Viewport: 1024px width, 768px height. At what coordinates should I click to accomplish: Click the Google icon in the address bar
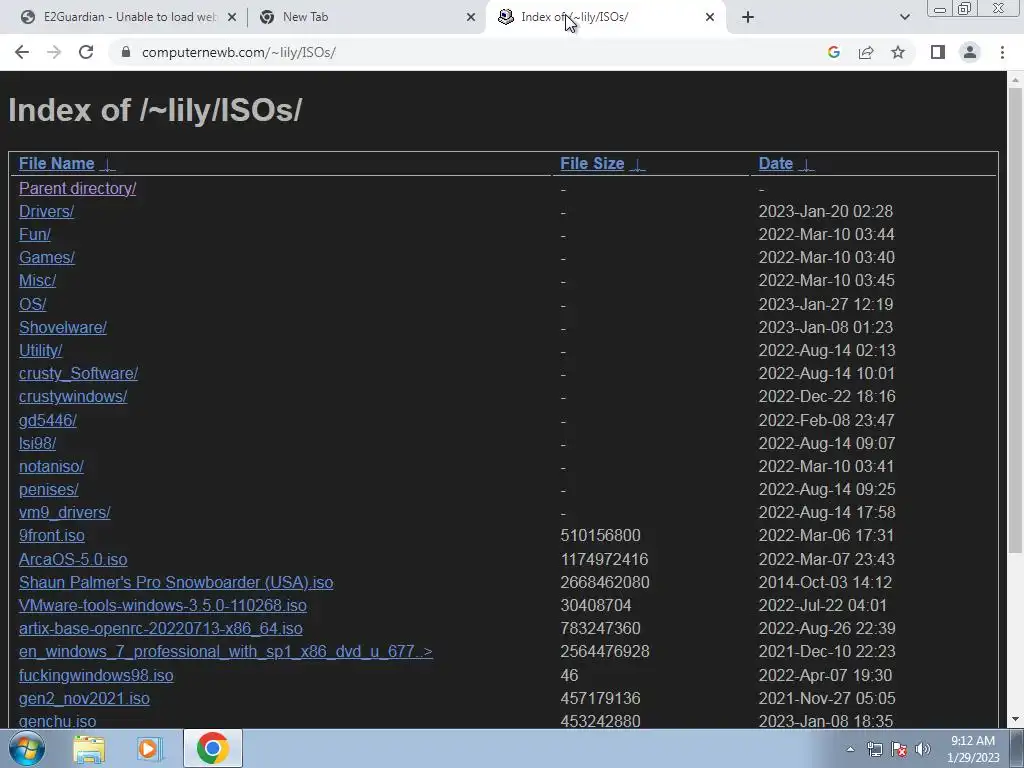pyautogui.click(x=833, y=52)
